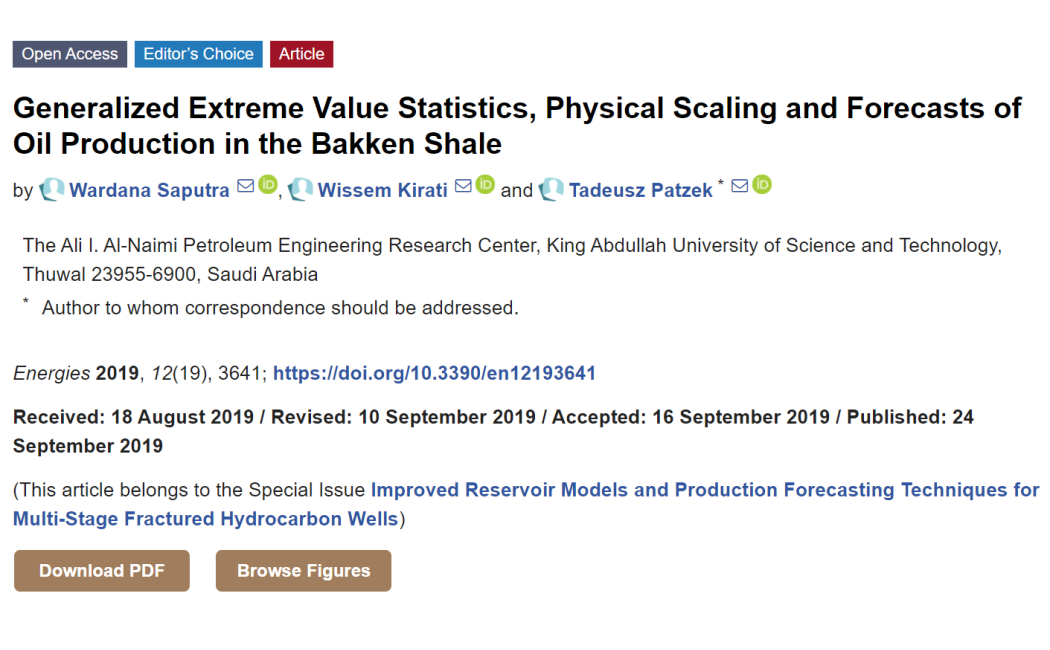Open author page for Wissem Kirati

(382, 190)
